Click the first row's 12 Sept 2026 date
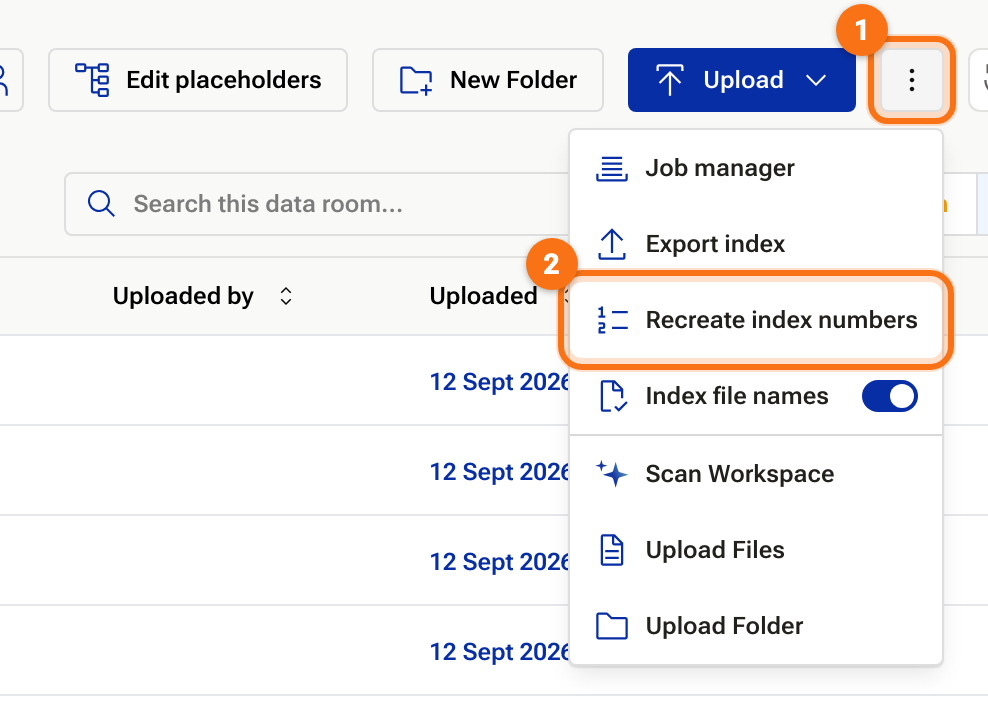Viewport: 988px width, 712px height. (x=499, y=382)
